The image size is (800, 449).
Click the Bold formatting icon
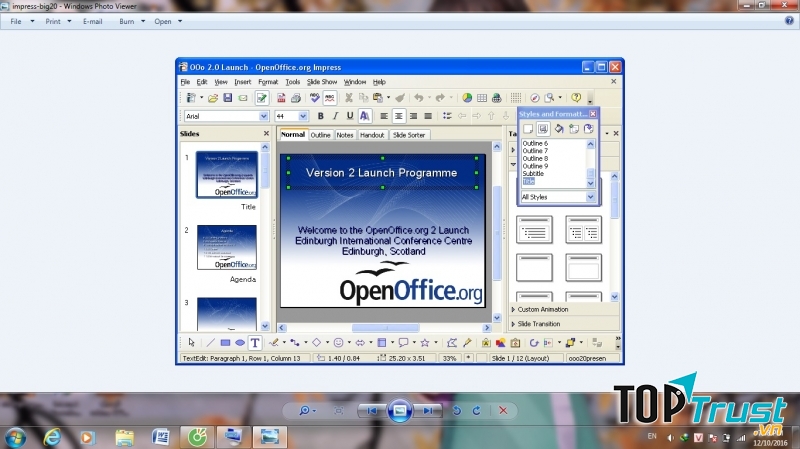coord(322,116)
